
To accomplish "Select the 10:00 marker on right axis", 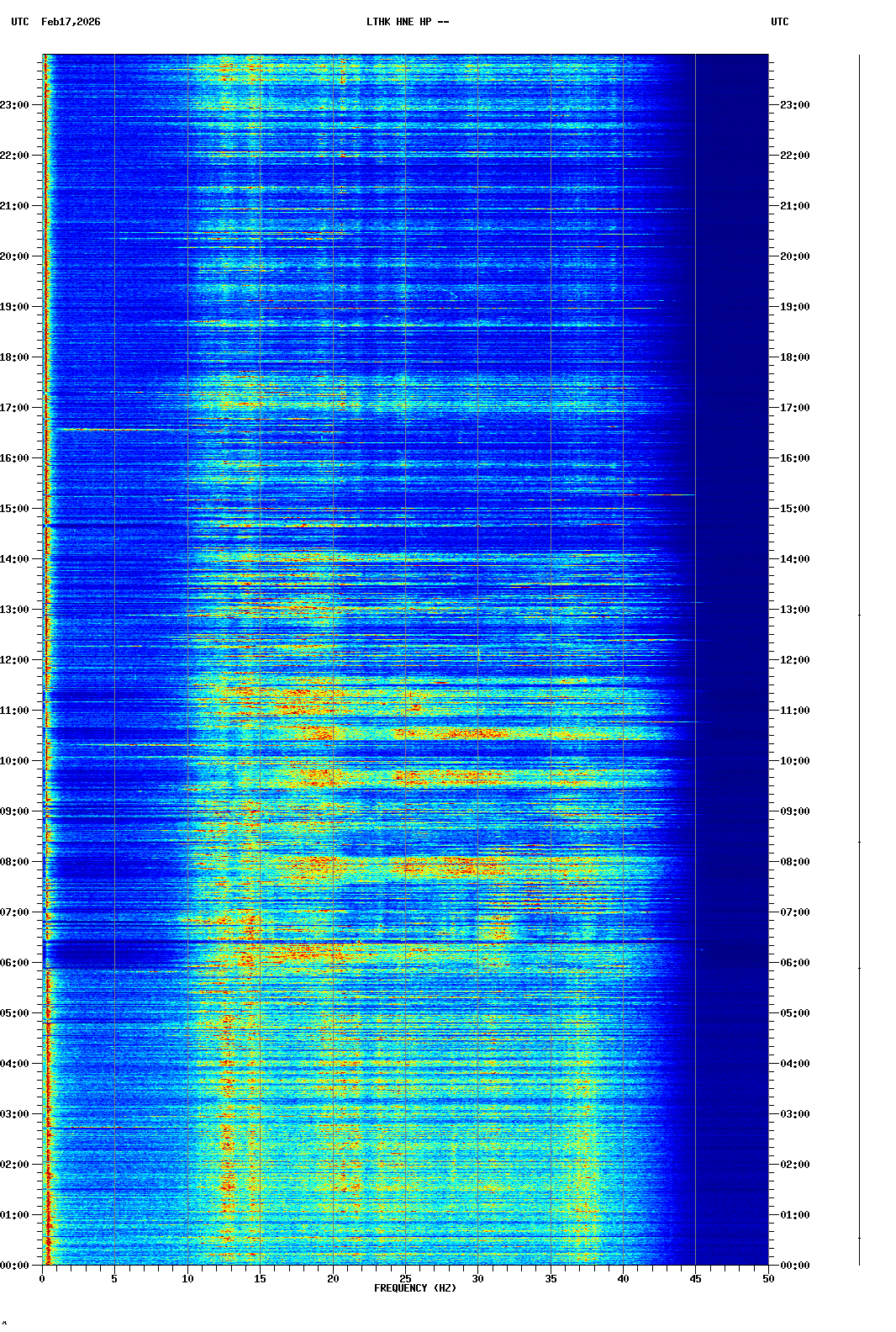I will 794,761.
